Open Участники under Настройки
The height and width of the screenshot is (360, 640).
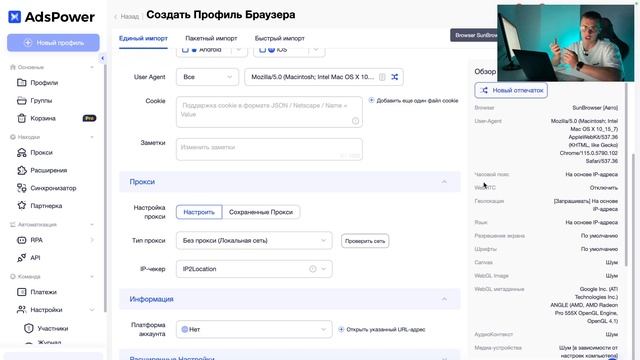click(x=53, y=328)
